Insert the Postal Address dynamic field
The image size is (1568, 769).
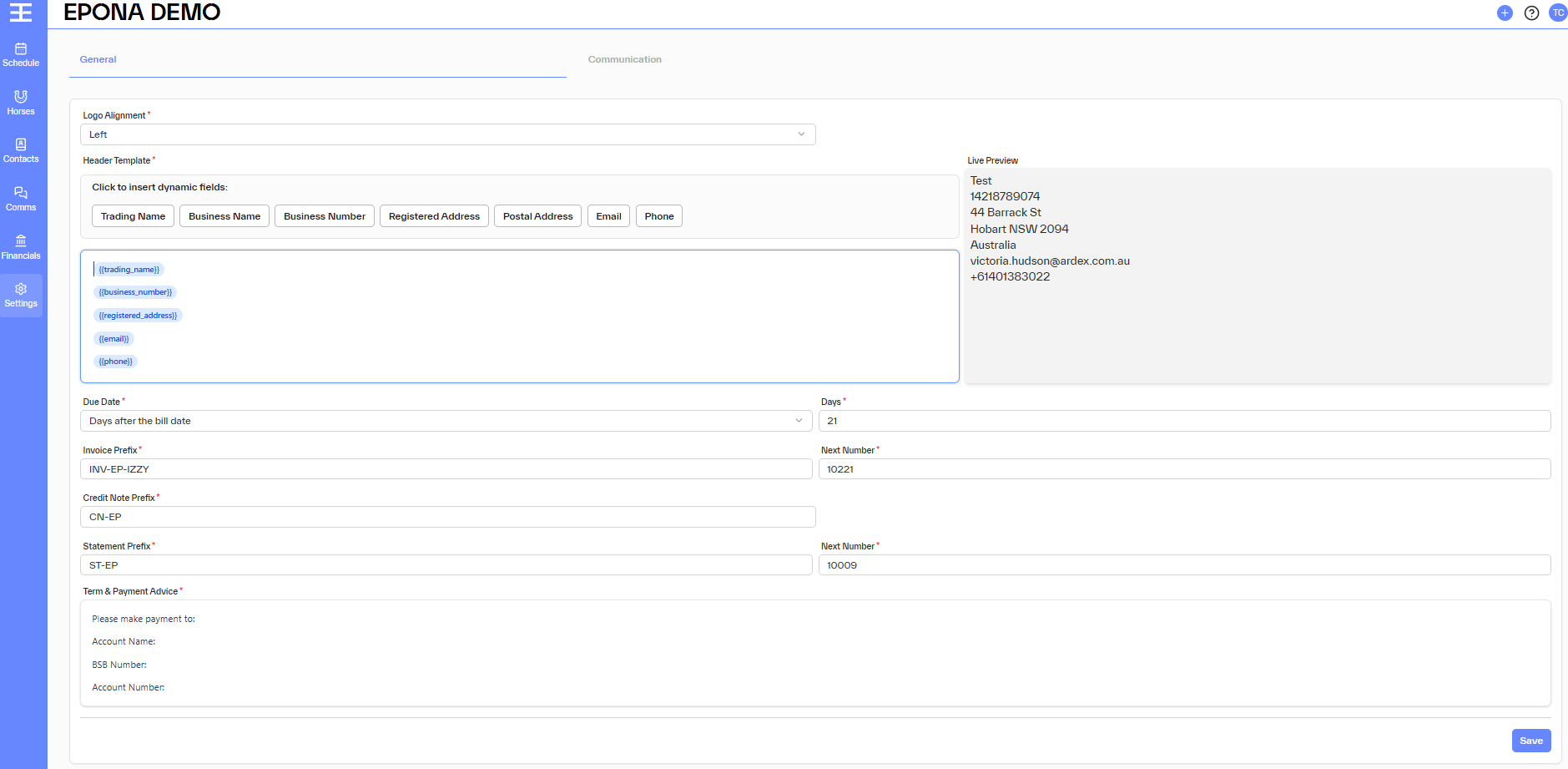point(537,216)
